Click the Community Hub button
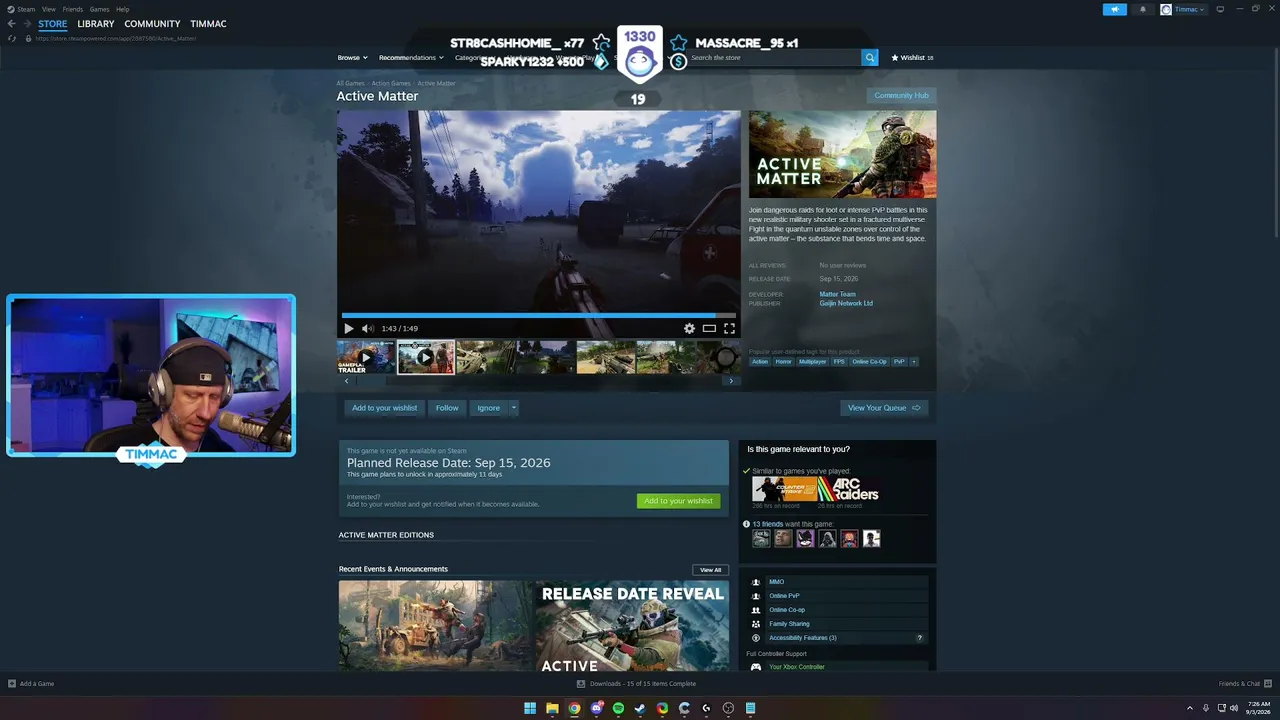The width and height of the screenshot is (1280, 720). pyautogui.click(x=901, y=96)
